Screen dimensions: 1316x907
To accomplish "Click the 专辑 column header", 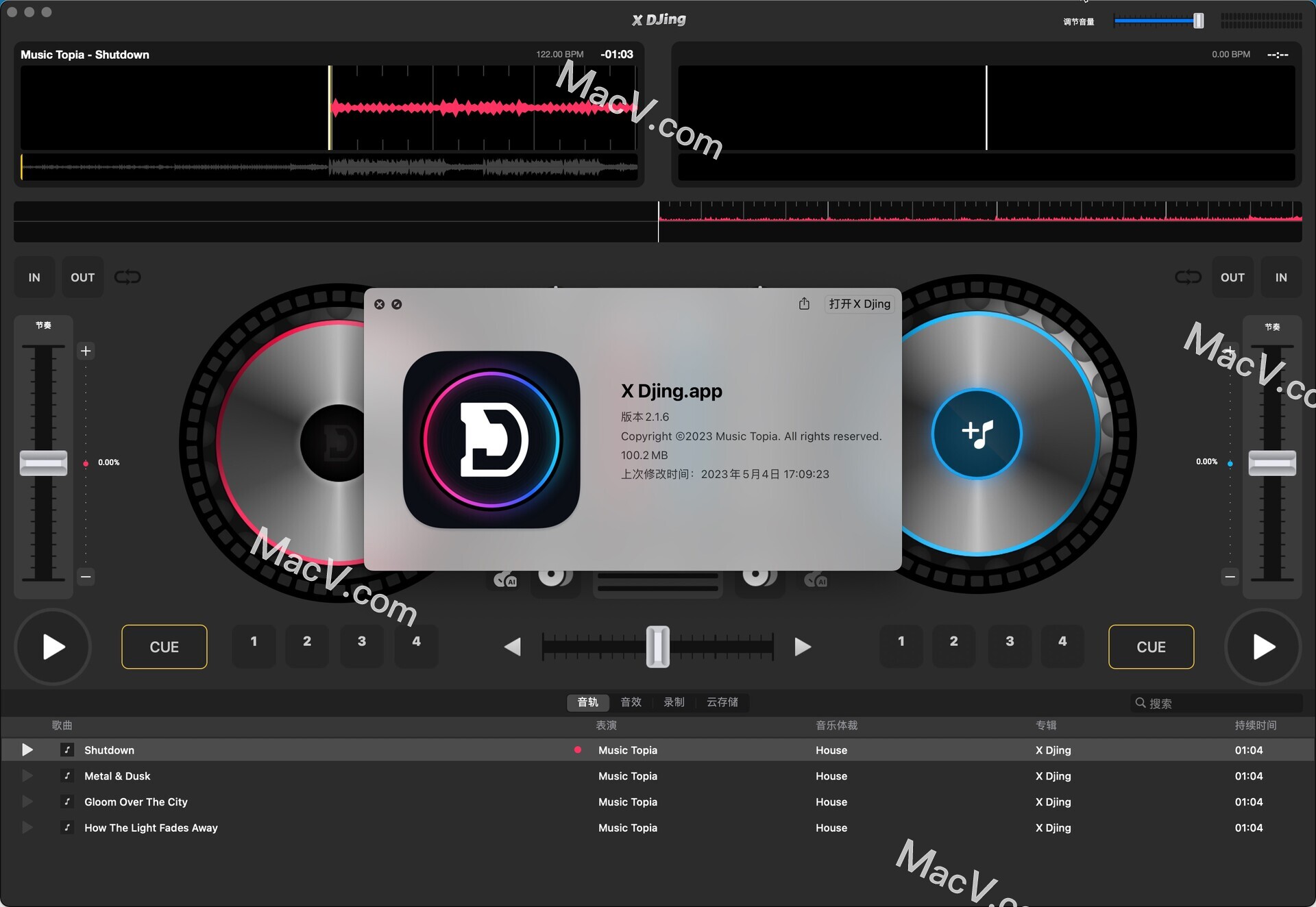I will click(x=1046, y=725).
